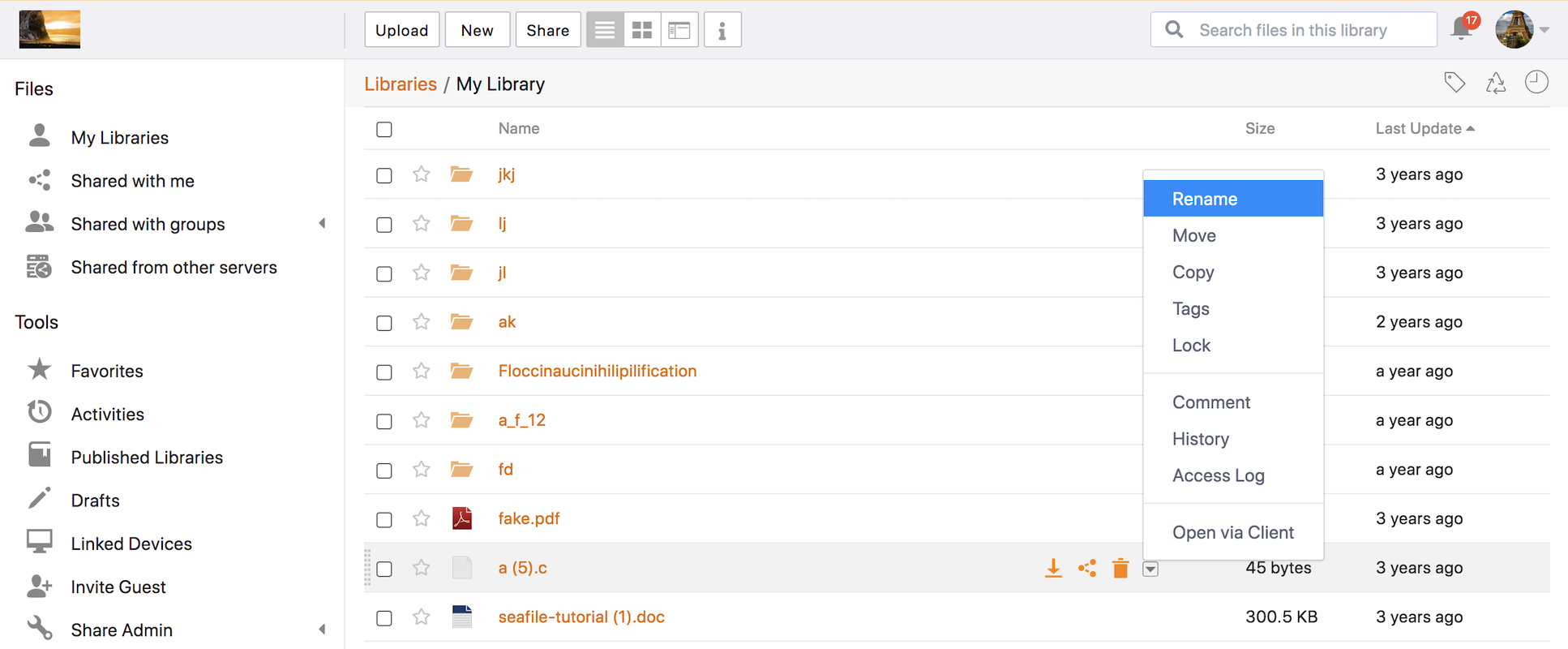The image size is (1568, 649).
Task: Open the library tags icon
Action: point(1454,83)
